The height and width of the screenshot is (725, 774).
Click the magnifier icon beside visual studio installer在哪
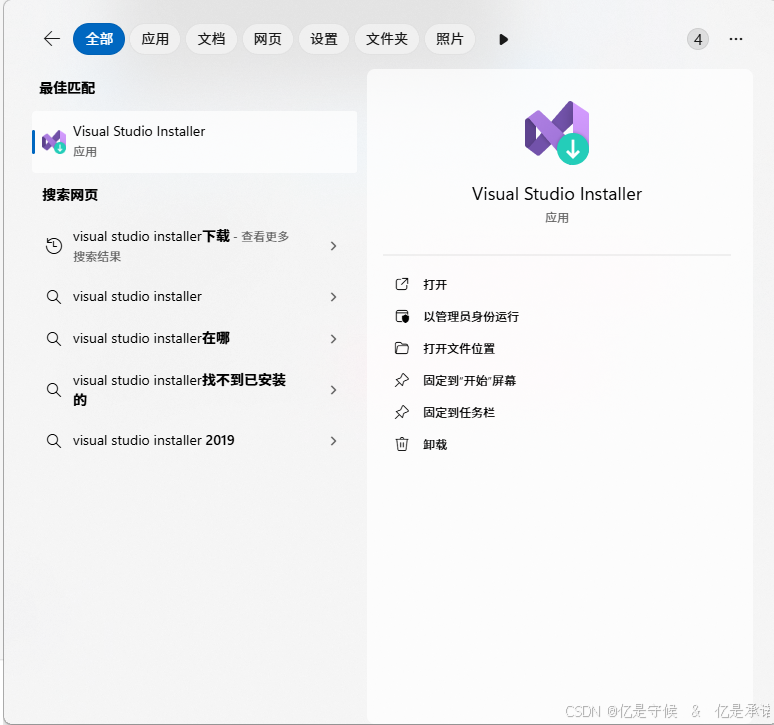coord(54,339)
